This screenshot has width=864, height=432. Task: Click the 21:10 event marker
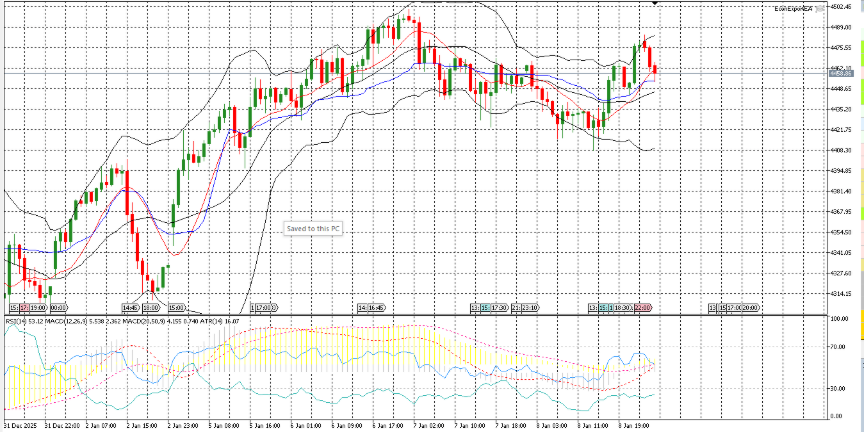point(529,308)
